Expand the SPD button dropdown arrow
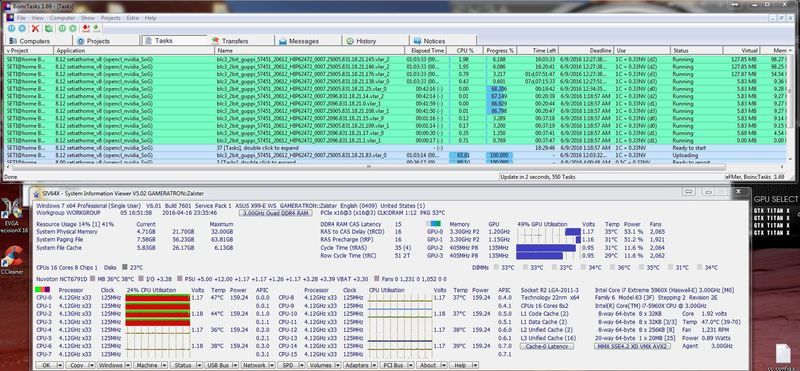Viewport: 800px width, 371px height. [301, 365]
